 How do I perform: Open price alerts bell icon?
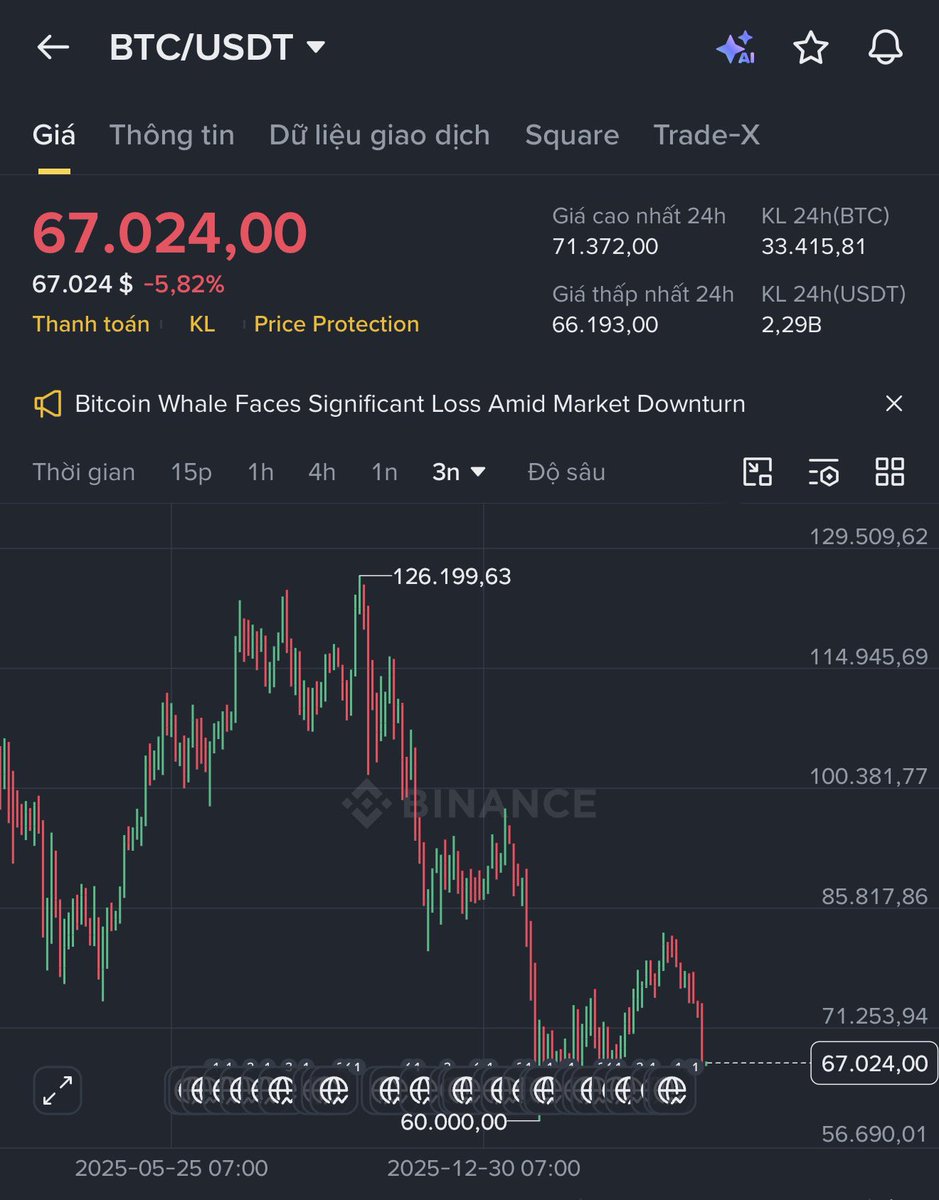[x=885, y=47]
